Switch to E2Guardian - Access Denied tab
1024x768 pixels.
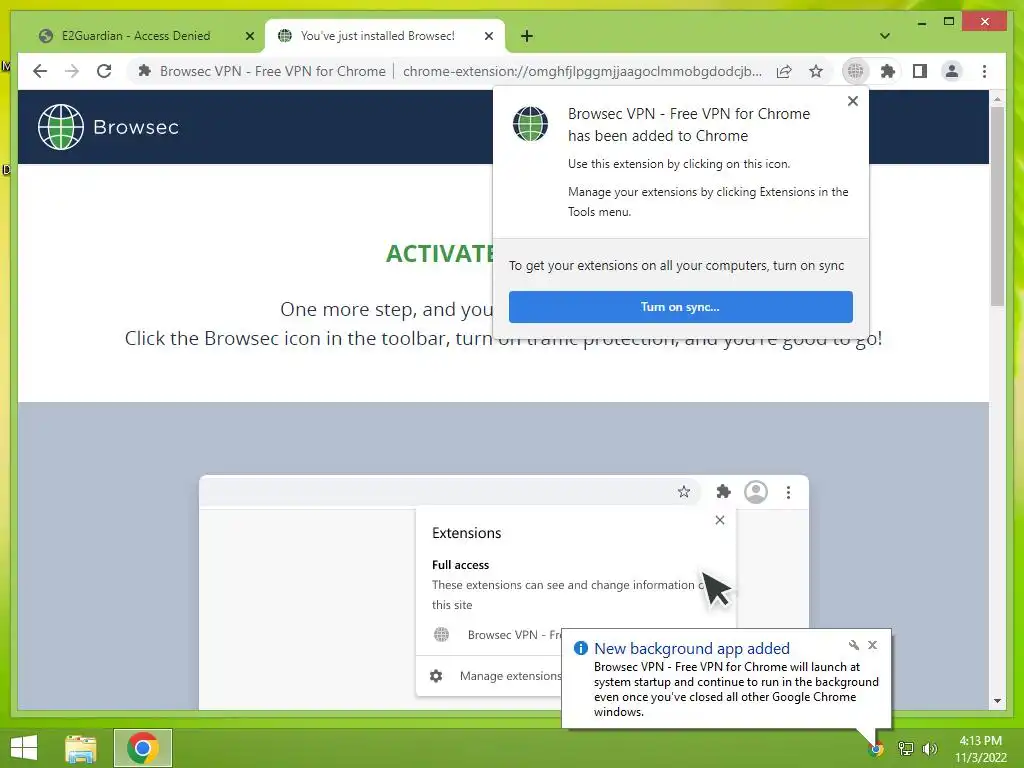(136, 36)
